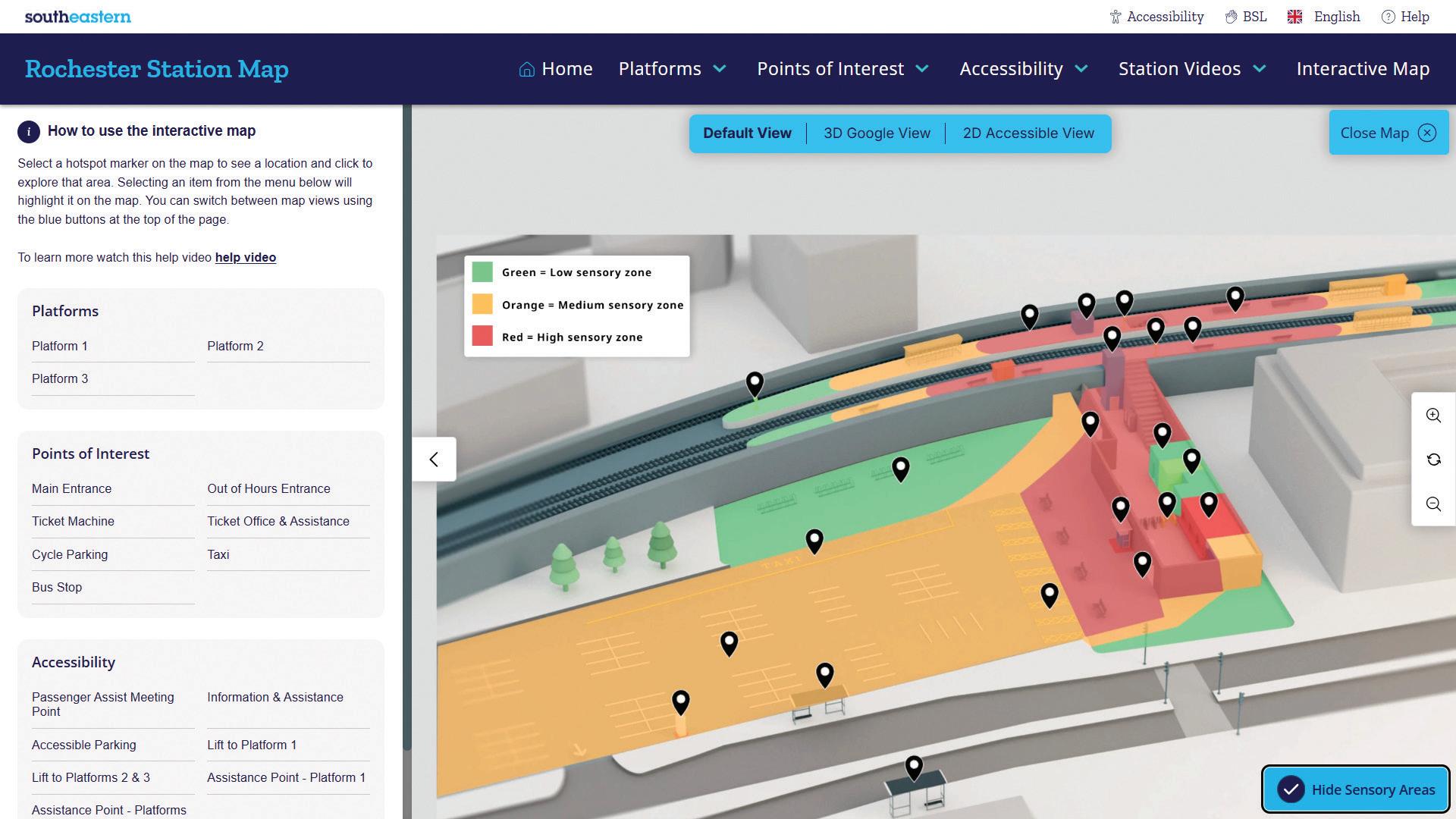1456x819 pixels.
Task: Expand the Station Videos dropdown
Action: 1192,69
